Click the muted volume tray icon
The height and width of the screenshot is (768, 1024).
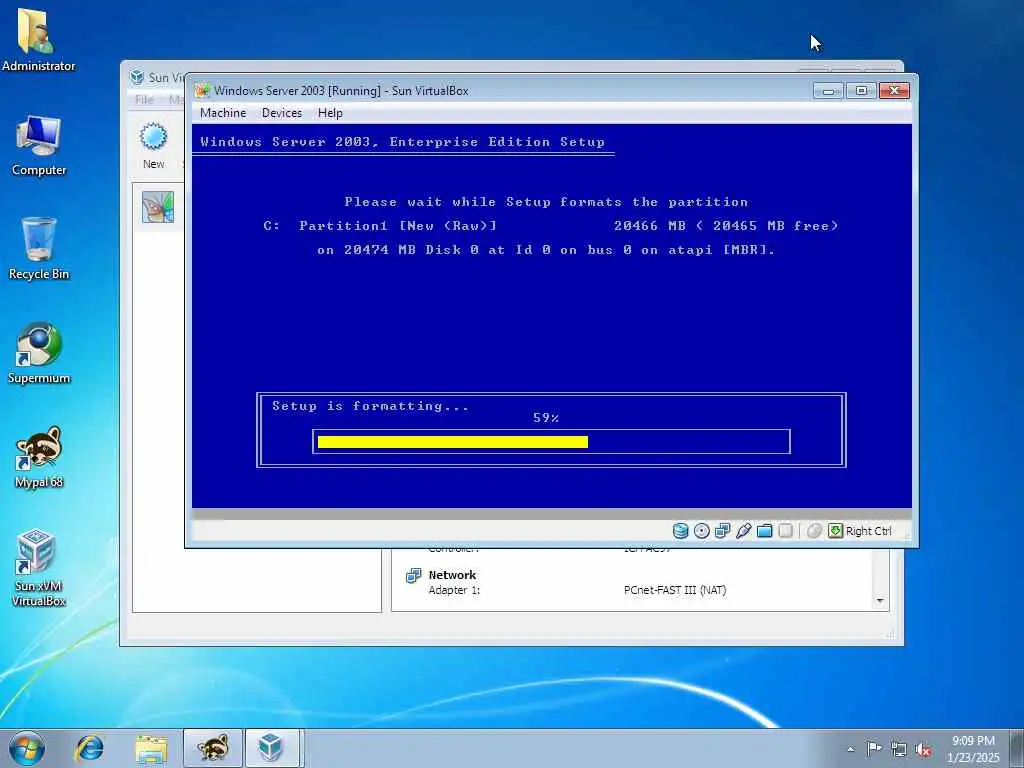click(923, 749)
